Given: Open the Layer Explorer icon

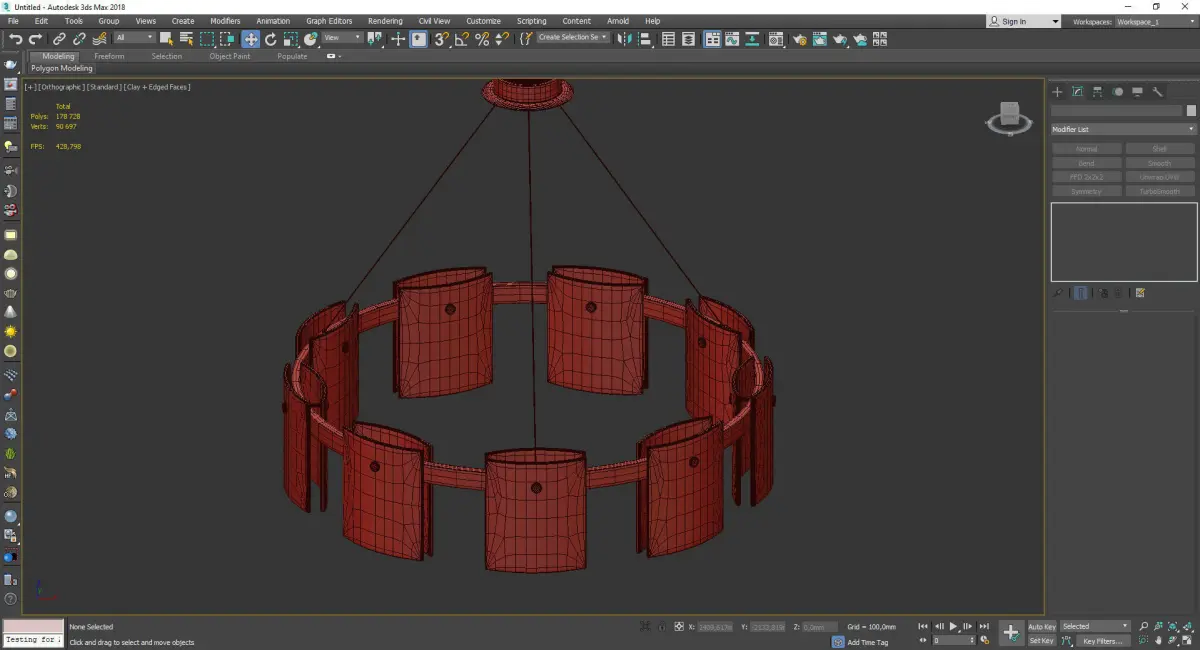Looking at the screenshot, I should tap(688, 39).
